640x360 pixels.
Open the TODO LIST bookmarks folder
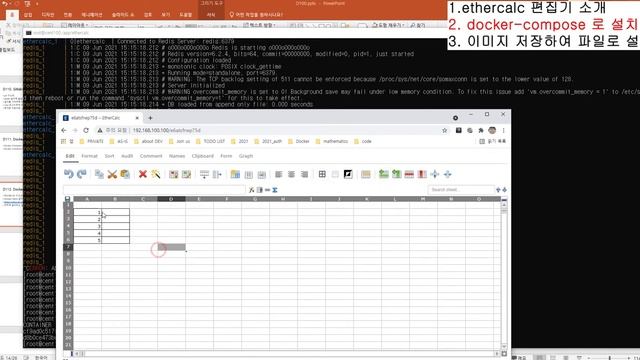click(x=211, y=141)
